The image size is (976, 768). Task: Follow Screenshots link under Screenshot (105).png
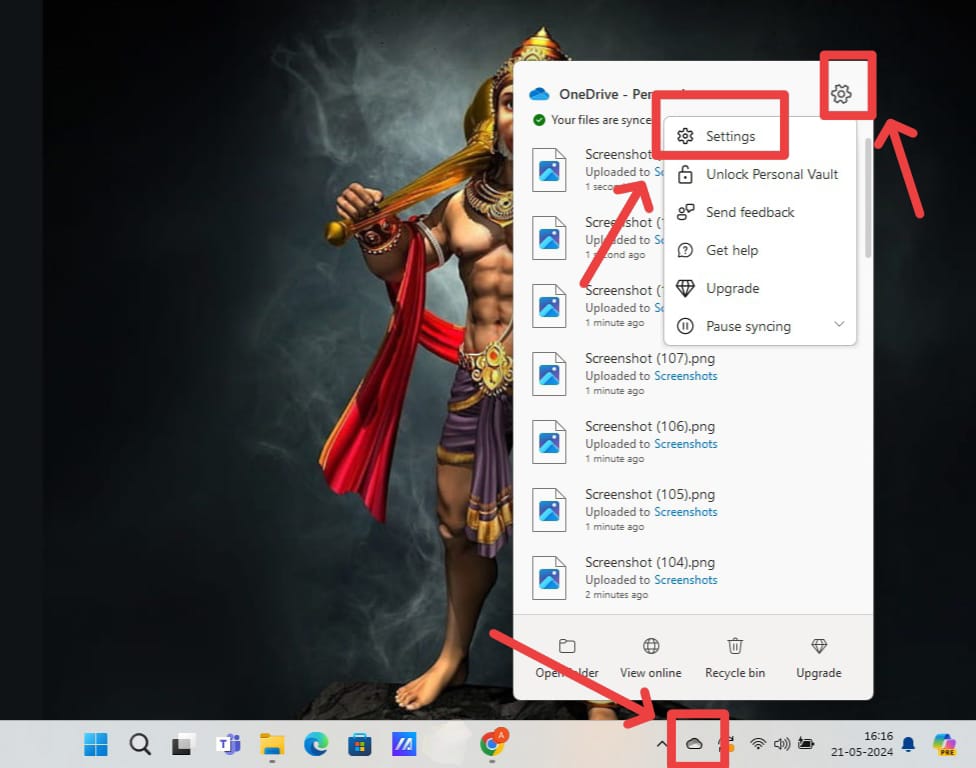[x=685, y=512]
